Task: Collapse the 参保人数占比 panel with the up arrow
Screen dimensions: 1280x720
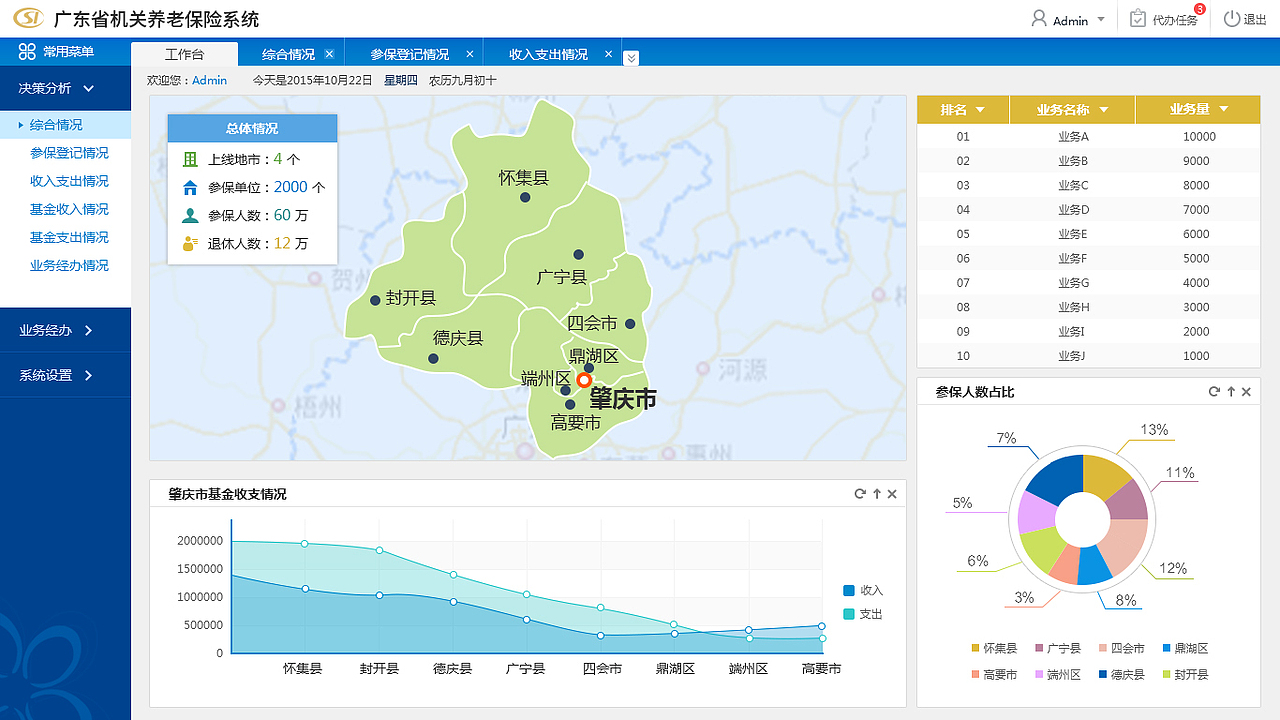Action: (1231, 392)
